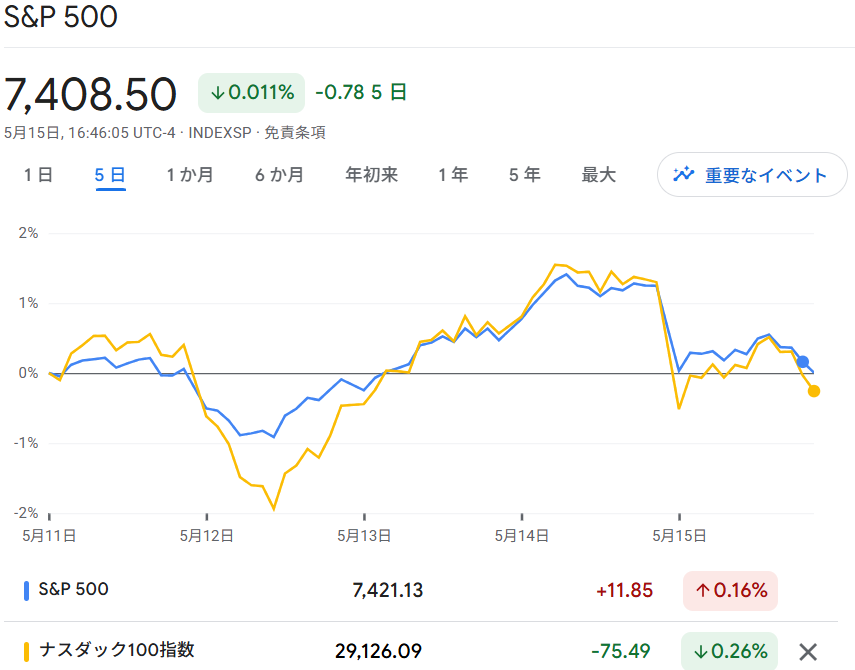Click the sparkle chart icon in 重要なイベント
The width and height of the screenshot is (855, 670).
[683, 174]
